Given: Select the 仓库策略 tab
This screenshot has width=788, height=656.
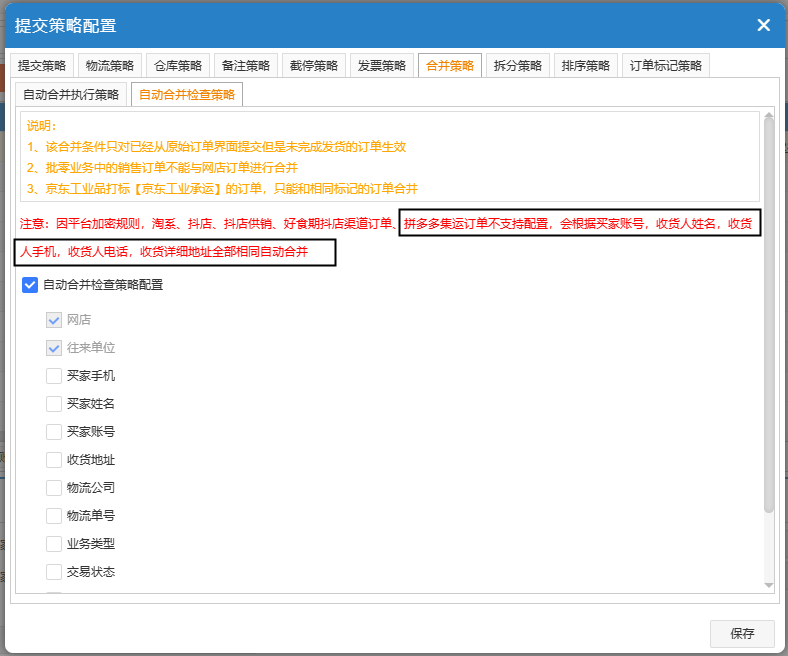Looking at the screenshot, I should 178,65.
